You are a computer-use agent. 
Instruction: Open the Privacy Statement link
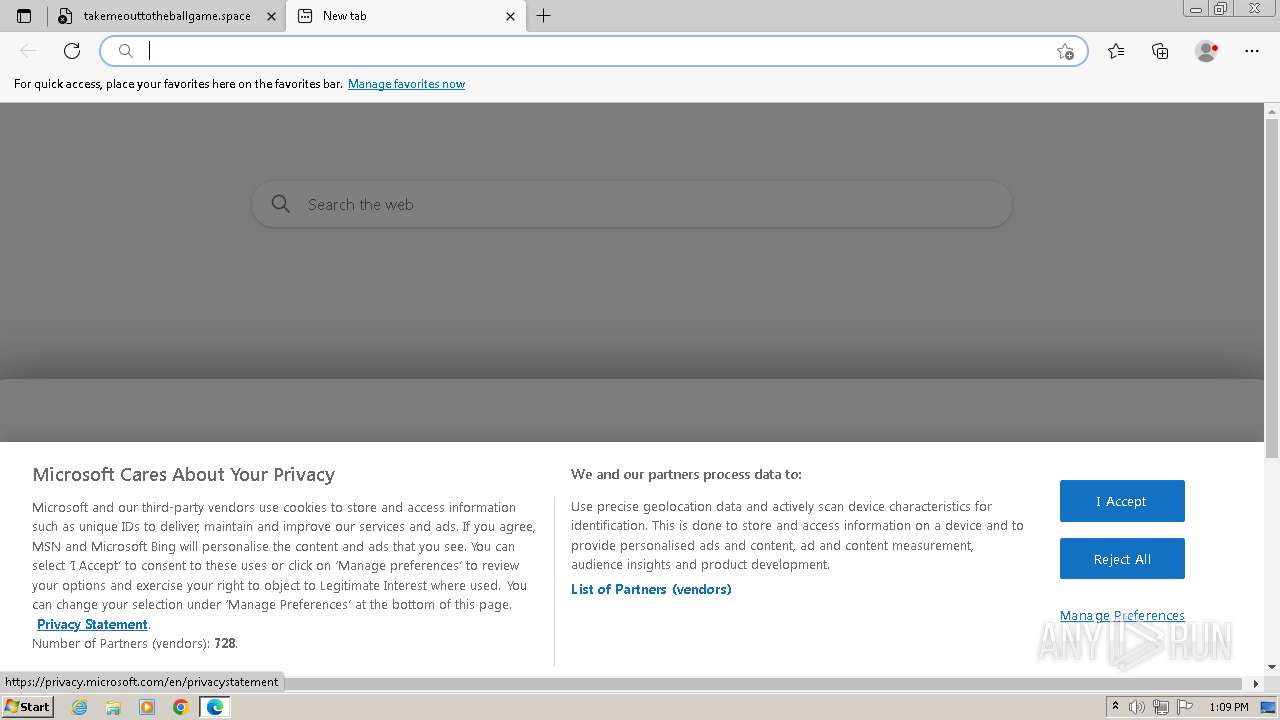92,624
